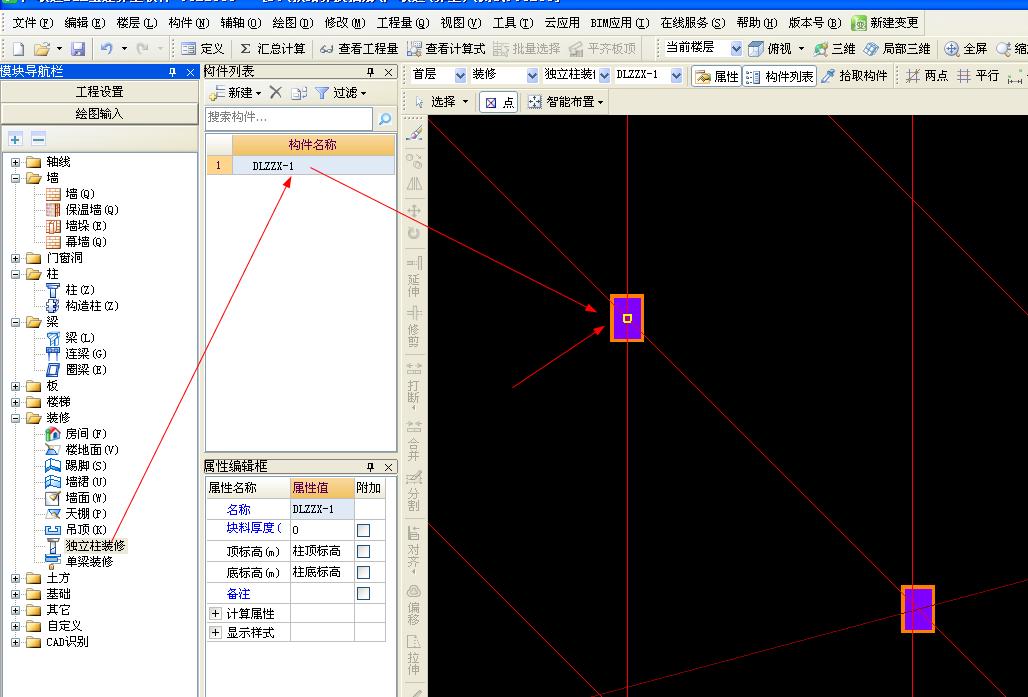Activate the 选择 select tool
The width and height of the screenshot is (1028, 697).
pyautogui.click(x=441, y=102)
